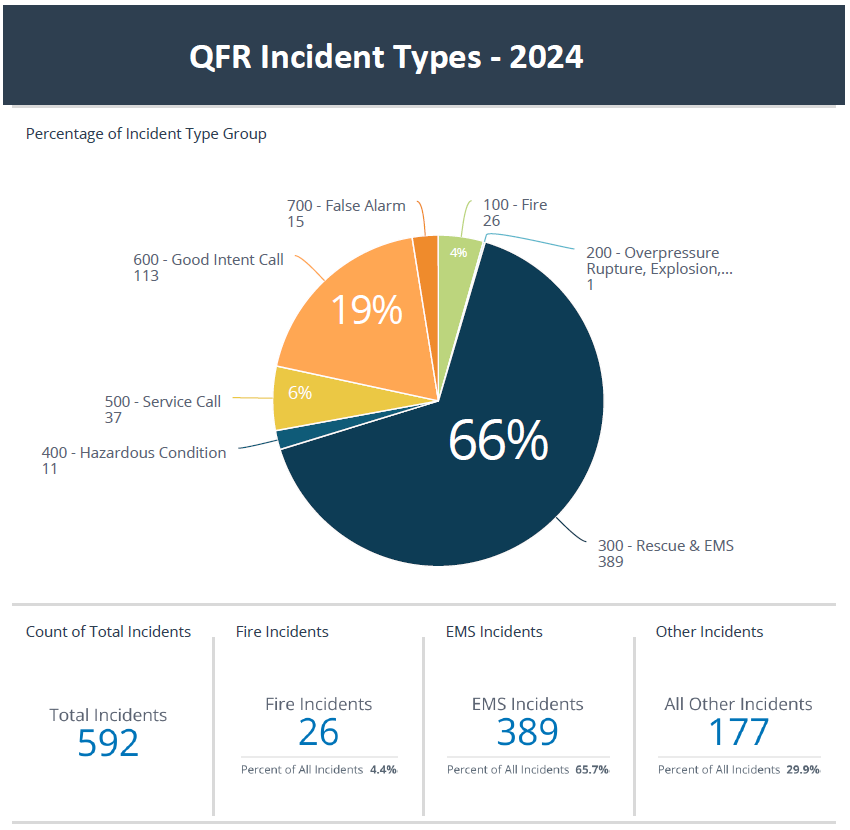Viewport: 850px width, 830px height.
Task: Click the '600 - Good Intent Call' label
Action: click(x=208, y=260)
